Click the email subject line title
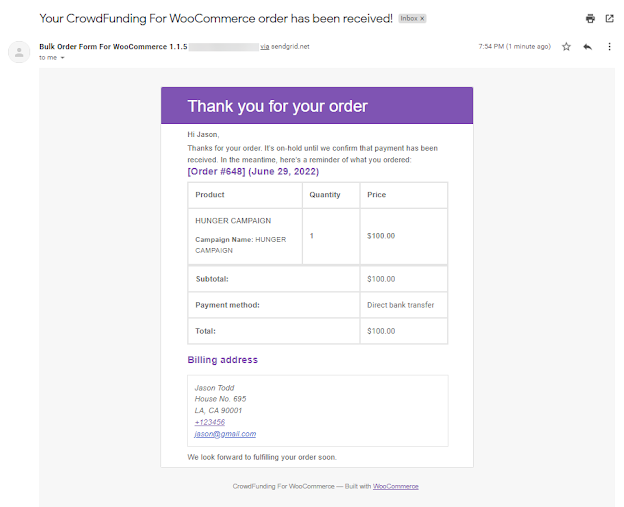Image resolution: width=624 pixels, height=507 pixels. tap(216, 18)
